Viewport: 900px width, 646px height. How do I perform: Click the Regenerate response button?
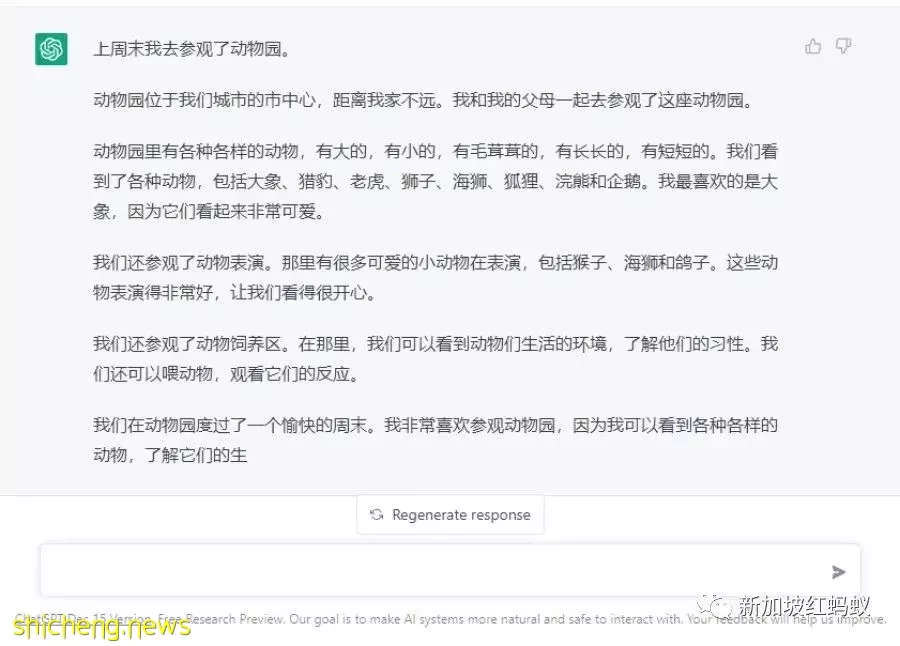tap(451, 515)
